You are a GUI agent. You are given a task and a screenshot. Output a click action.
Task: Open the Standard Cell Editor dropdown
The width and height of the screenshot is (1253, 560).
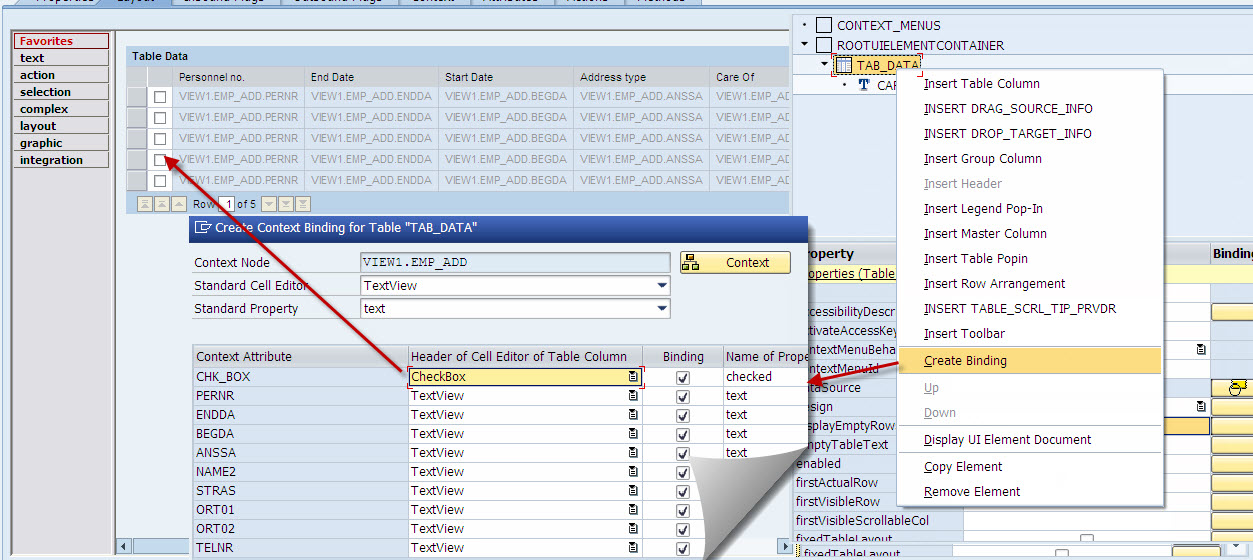point(662,286)
